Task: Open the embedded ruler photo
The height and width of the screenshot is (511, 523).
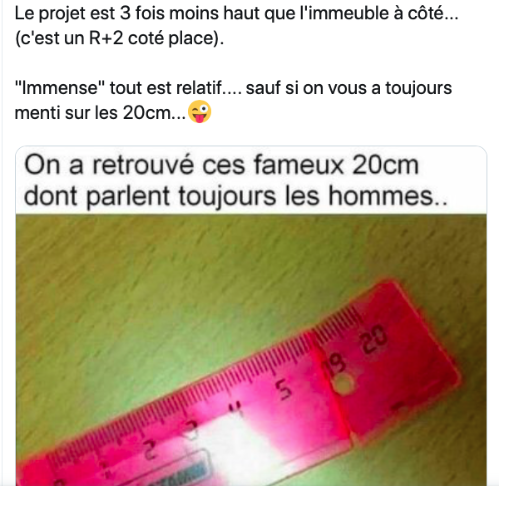Action: tap(251, 350)
